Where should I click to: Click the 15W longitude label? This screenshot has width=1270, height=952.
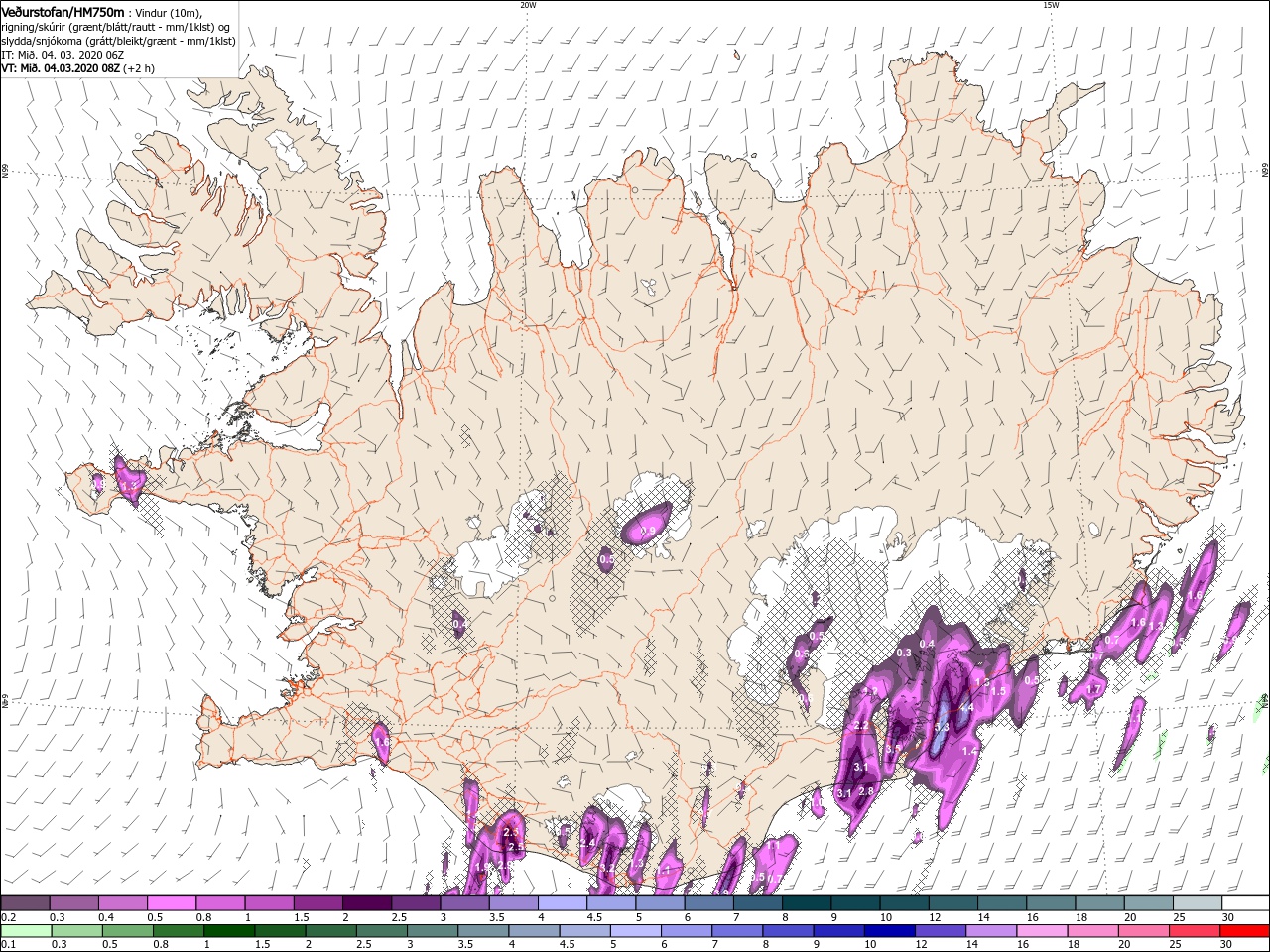click(x=1051, y=5)
